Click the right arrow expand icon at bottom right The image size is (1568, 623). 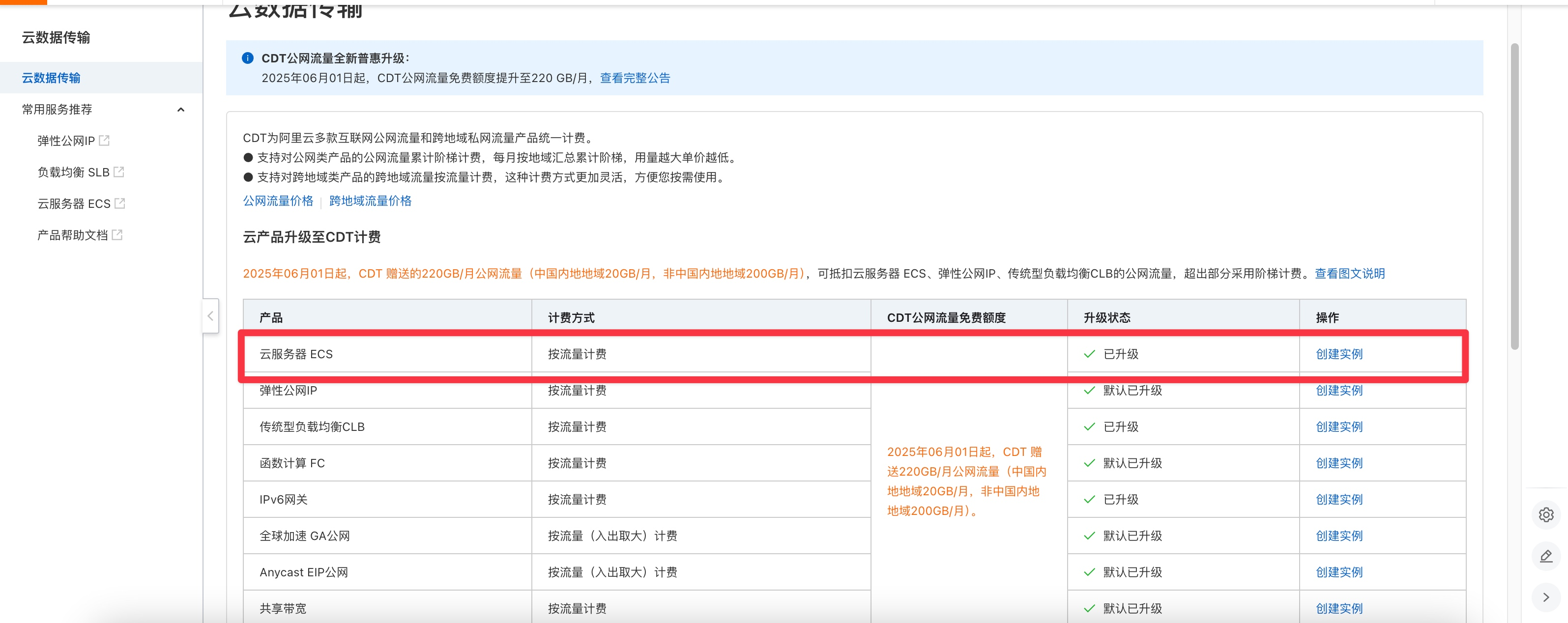[x=1545, y=597]
